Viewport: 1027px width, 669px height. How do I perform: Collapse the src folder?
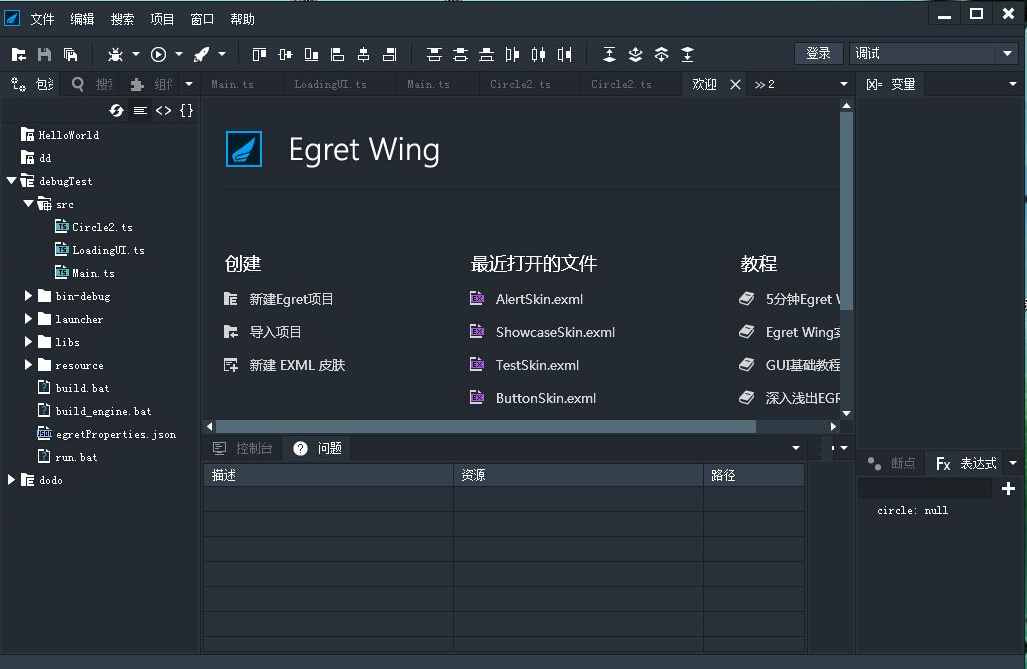(28, 204)
